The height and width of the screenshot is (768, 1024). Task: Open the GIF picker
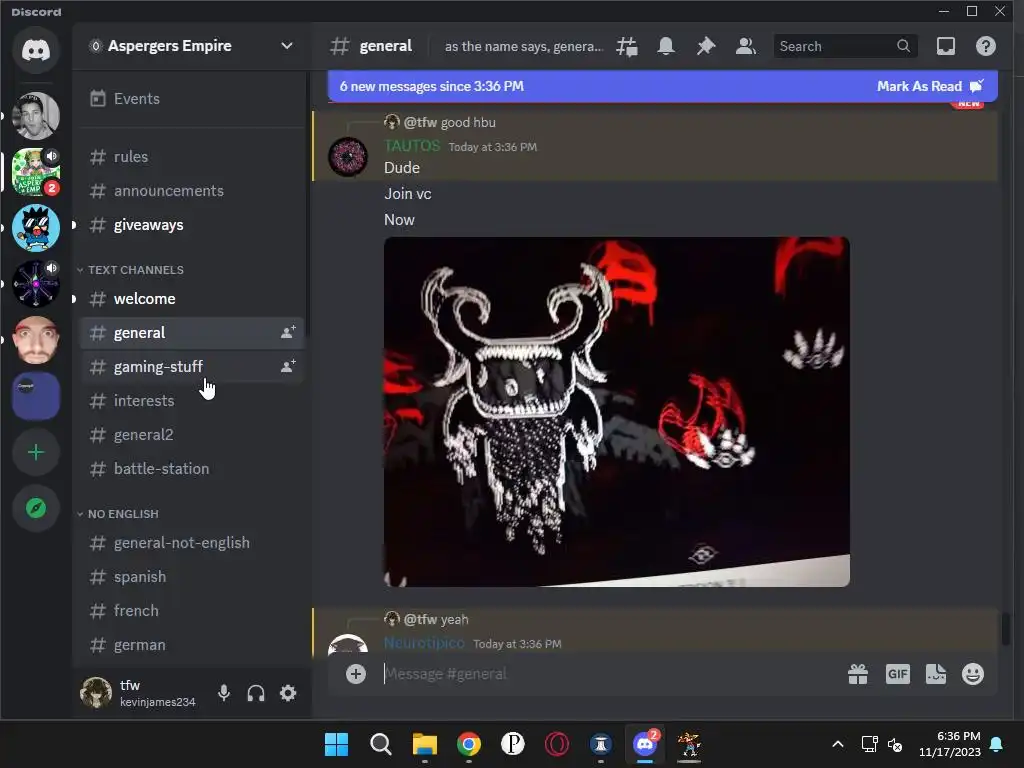(897, 674)
